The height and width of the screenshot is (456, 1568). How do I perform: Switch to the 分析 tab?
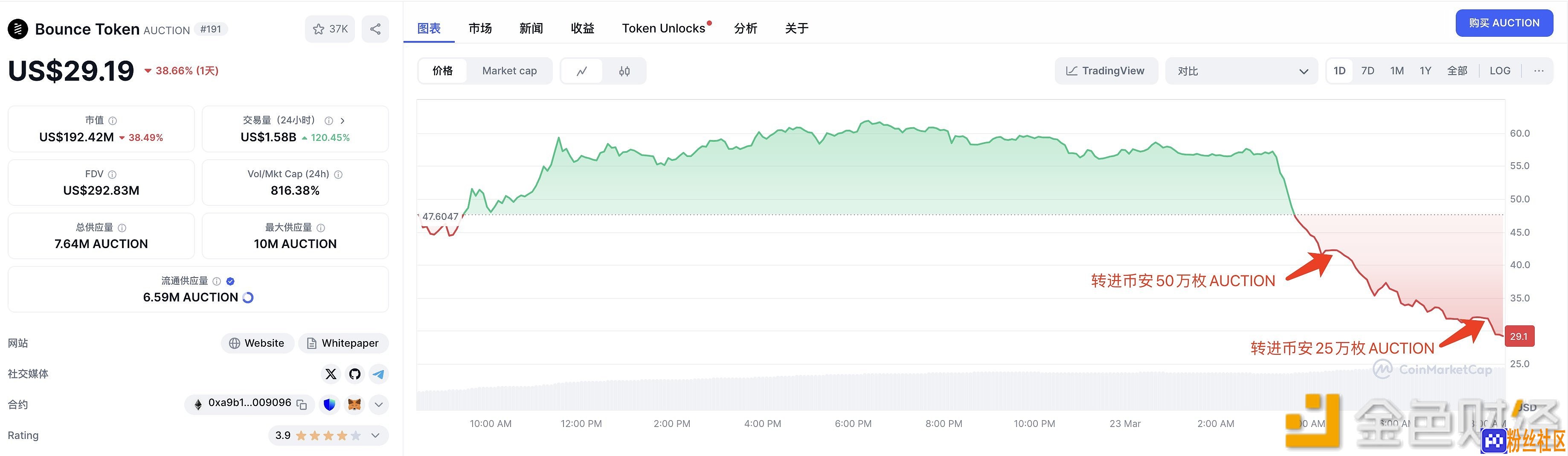point(746,28)
